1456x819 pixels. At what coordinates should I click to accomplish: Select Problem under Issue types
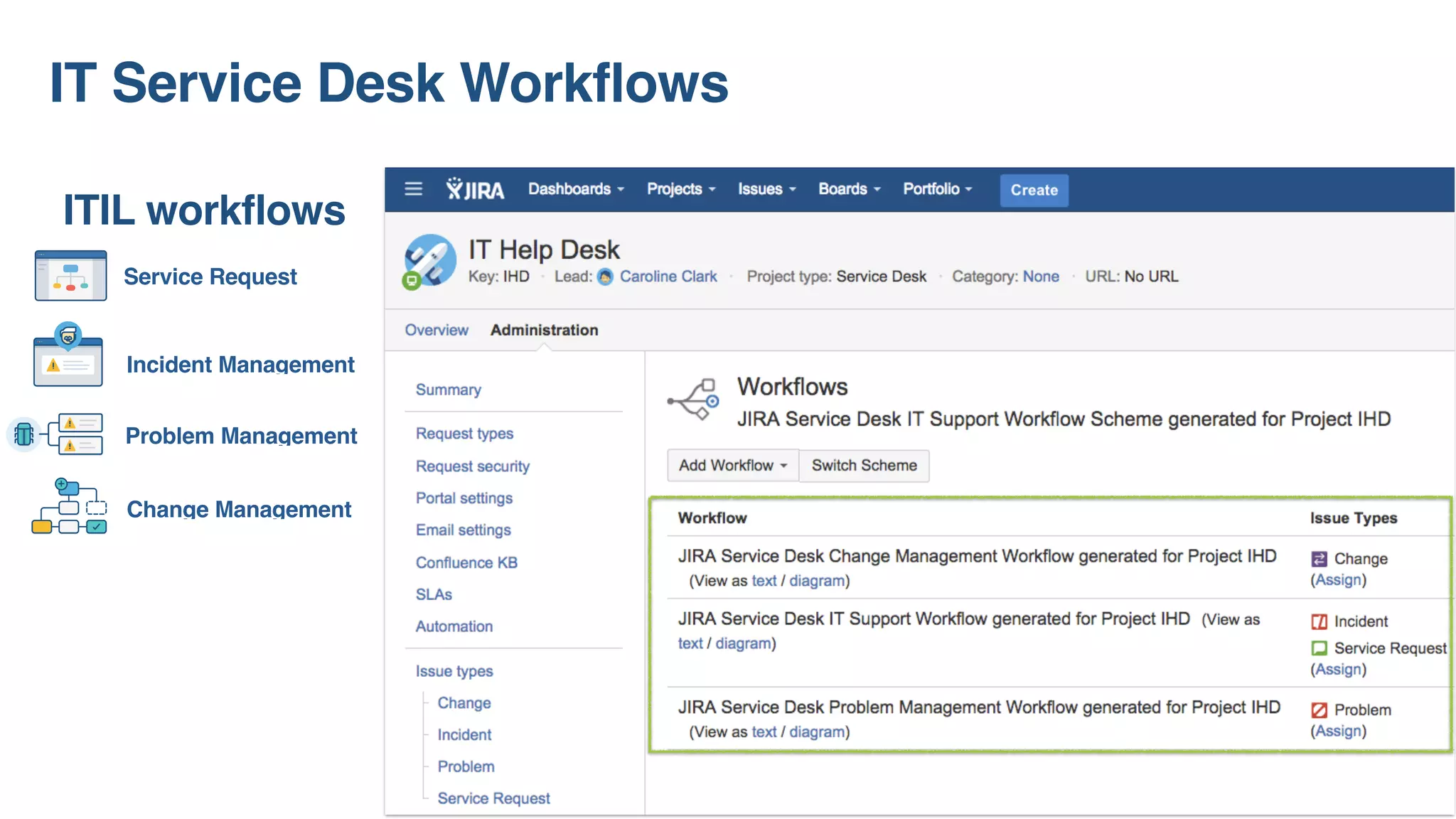point(466,766)
